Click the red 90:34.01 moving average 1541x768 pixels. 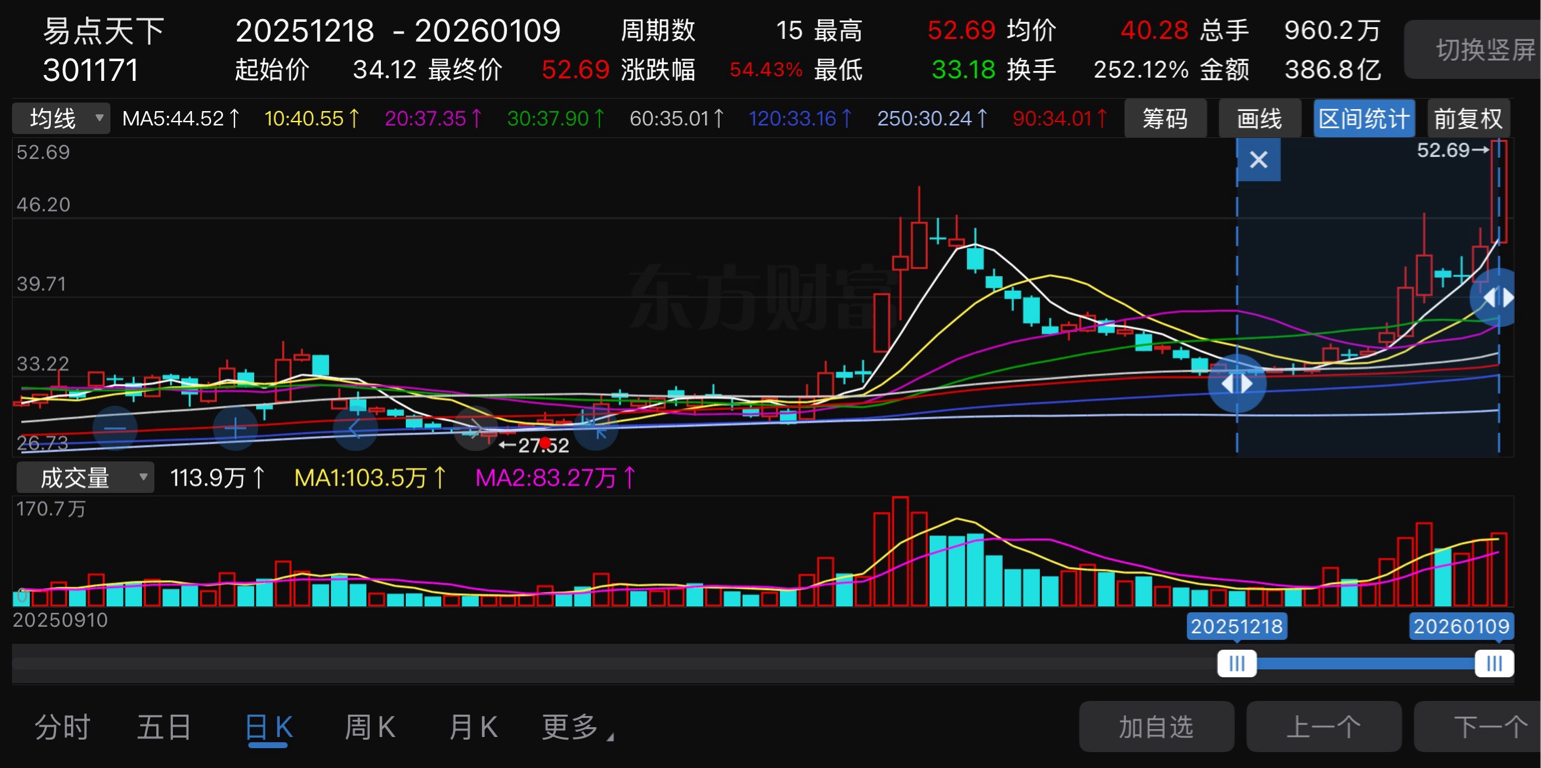[1061, 119]
